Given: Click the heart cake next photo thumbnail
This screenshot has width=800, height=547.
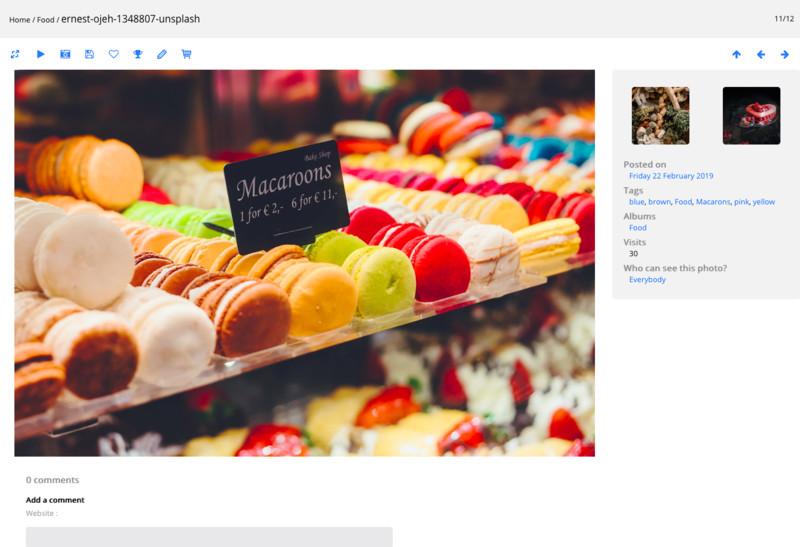Looking at the screenshot, I should tap(751, 116).
